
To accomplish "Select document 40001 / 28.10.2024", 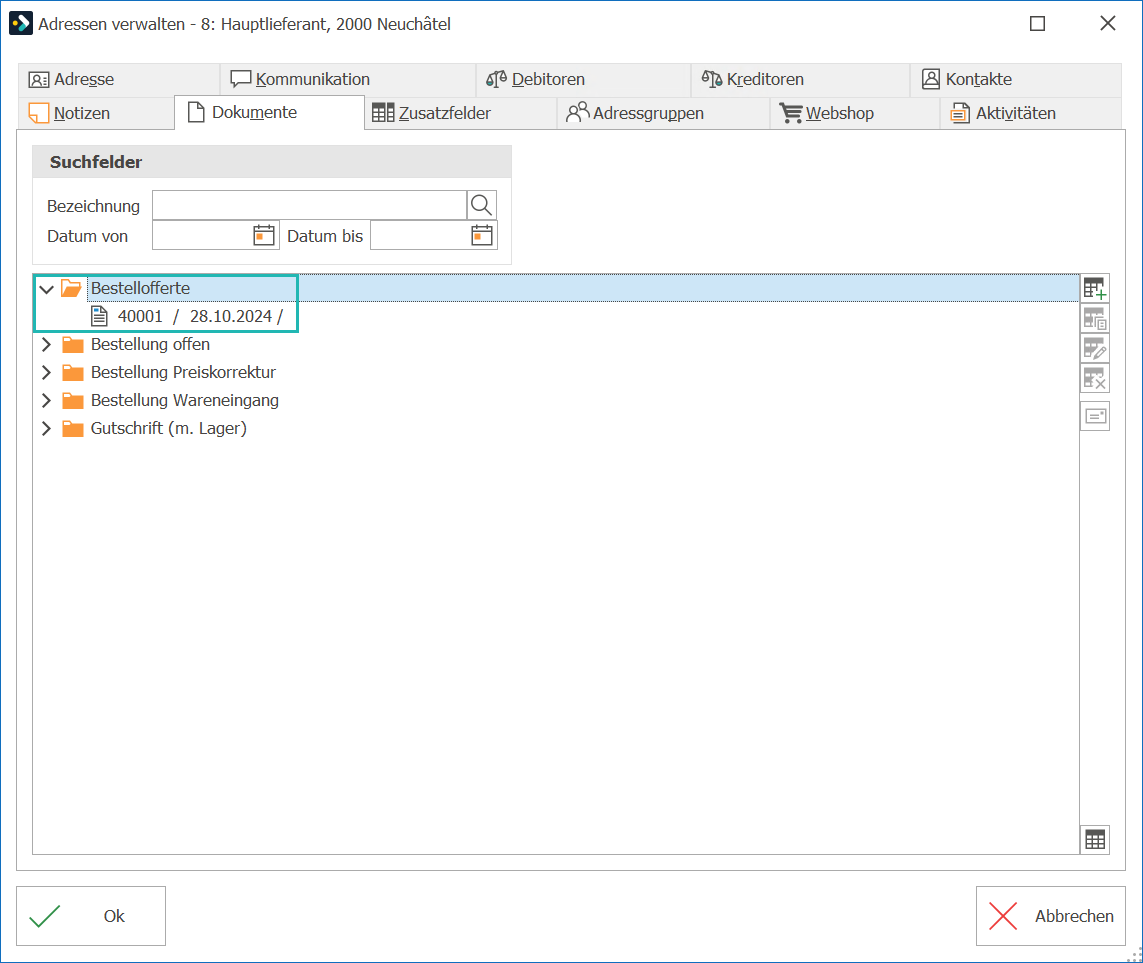I will click(x=200, y=316).
